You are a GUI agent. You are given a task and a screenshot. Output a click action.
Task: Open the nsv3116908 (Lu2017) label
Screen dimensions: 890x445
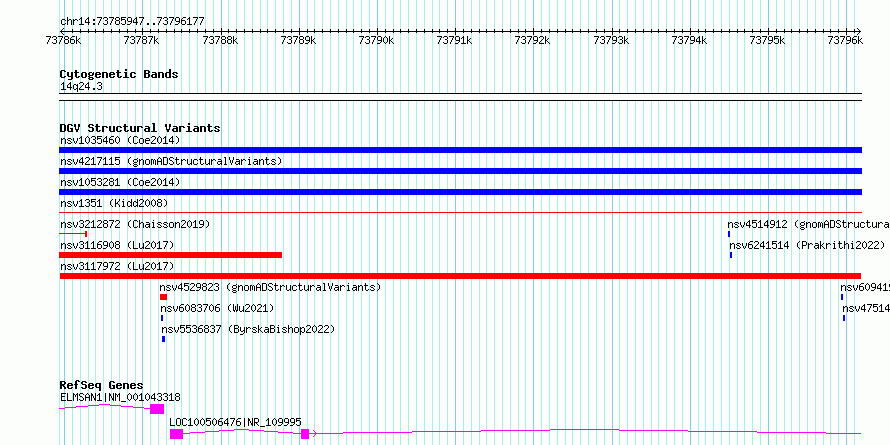(117, 245)
